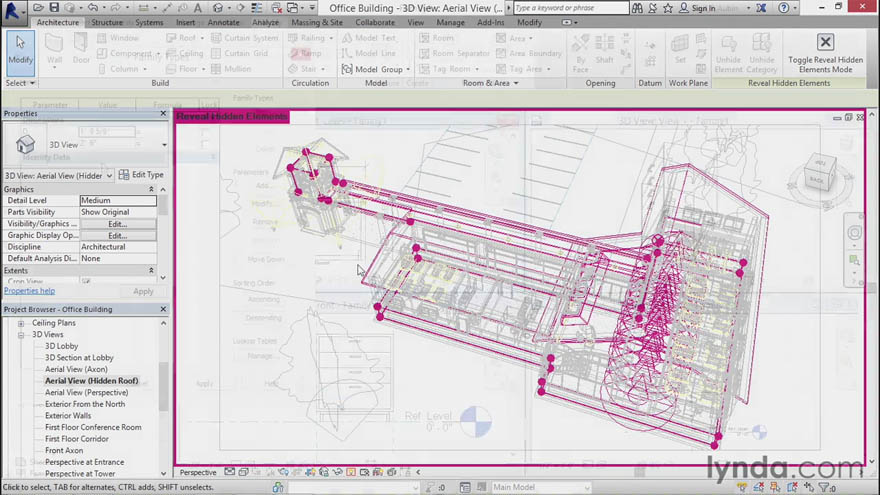Click the Undo arrow icon
The width and height of the screenshot is (880, 495).
[93, 7]
